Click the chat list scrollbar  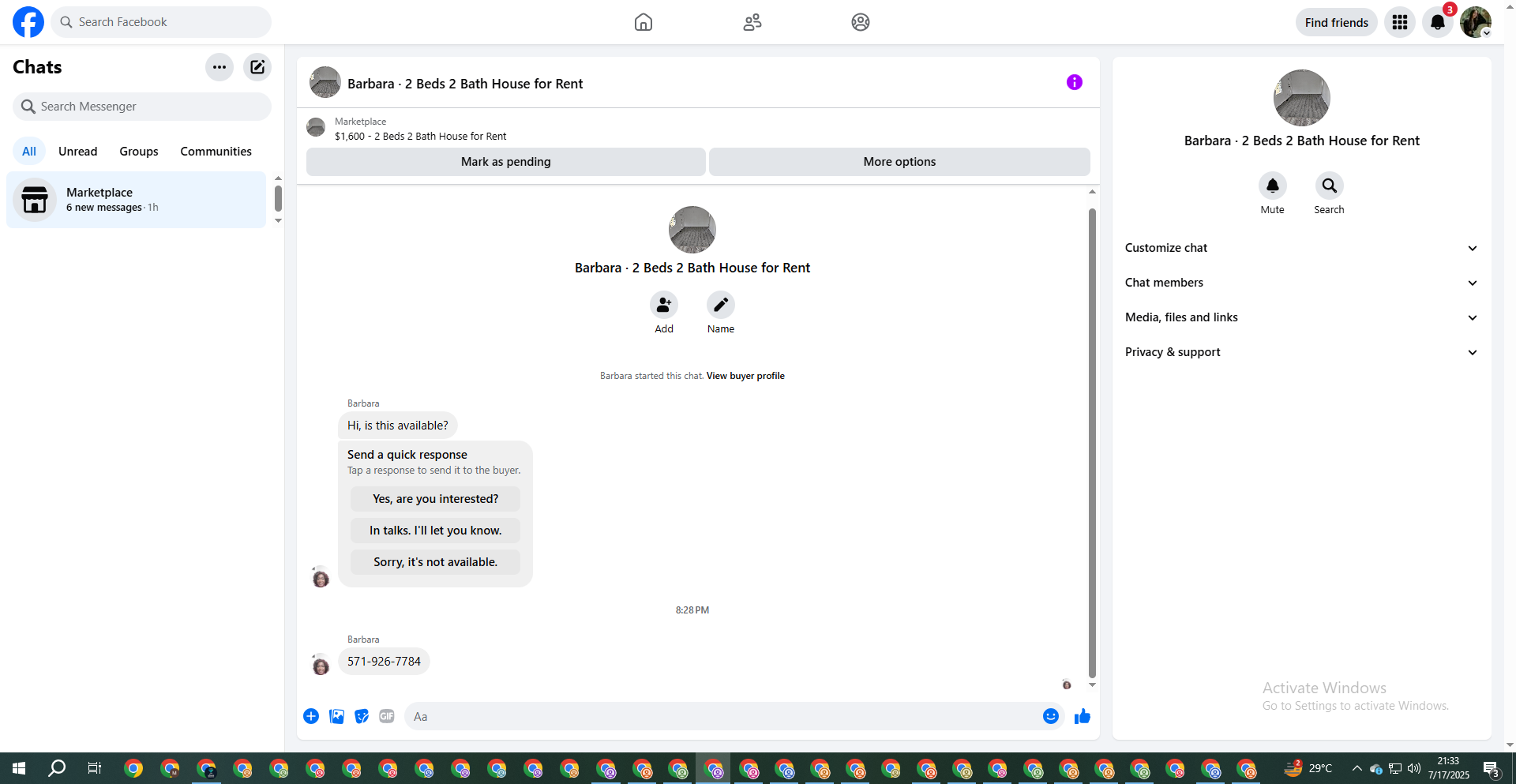pyautogui.click(x=278, y=199)
